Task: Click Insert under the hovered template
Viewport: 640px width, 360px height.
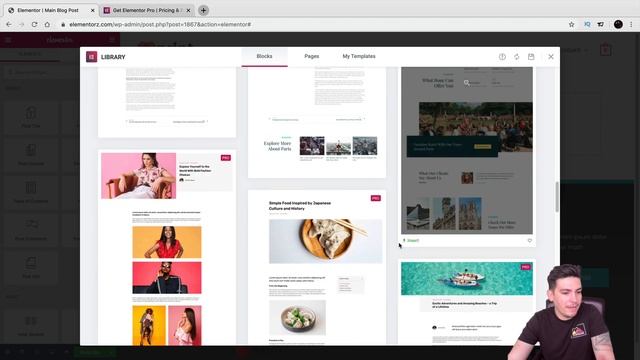Action: 411,240
